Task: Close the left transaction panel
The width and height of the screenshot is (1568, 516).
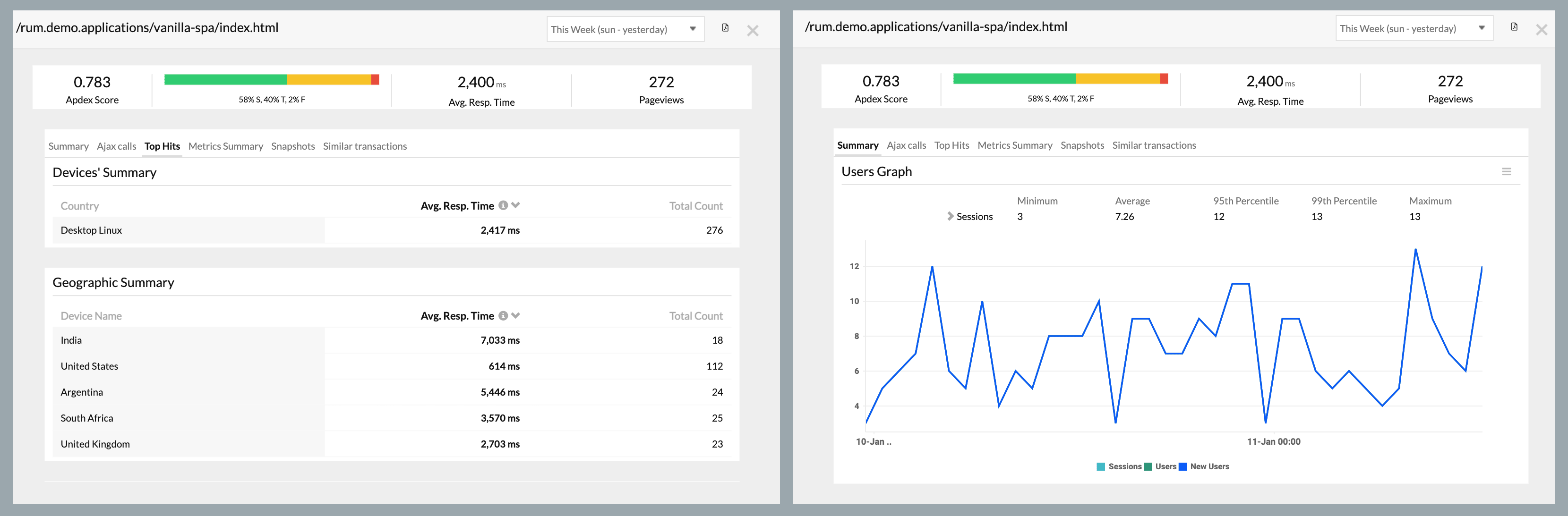Action: tap(753, 31)
